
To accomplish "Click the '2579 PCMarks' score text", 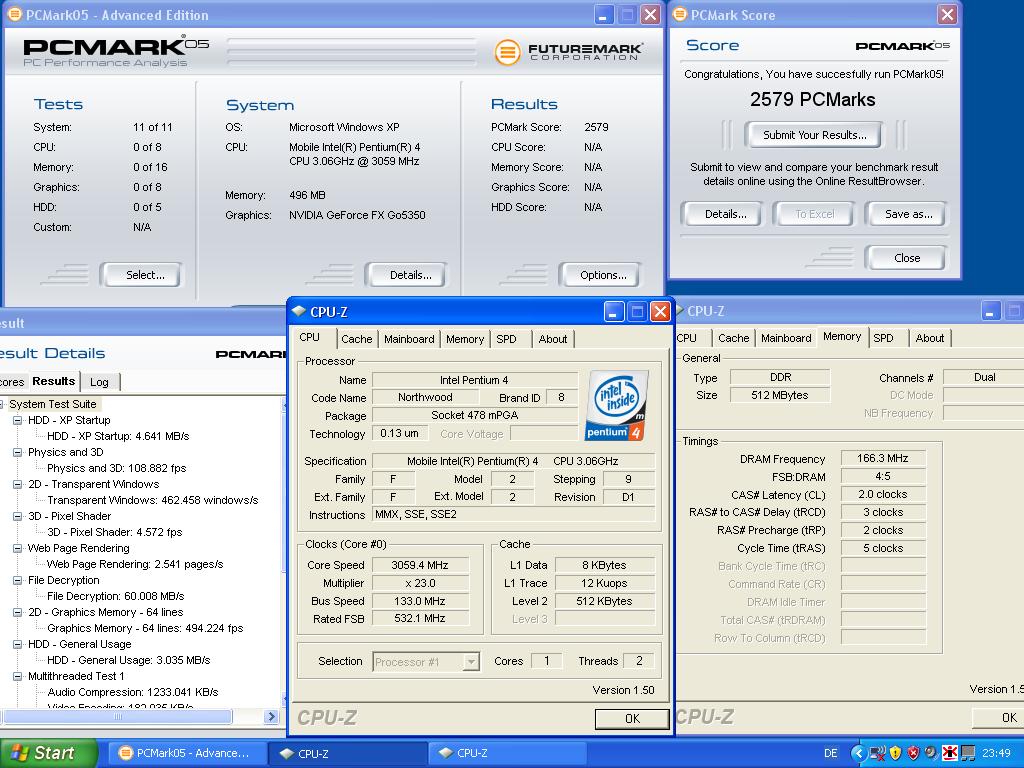I will [812, 99].
